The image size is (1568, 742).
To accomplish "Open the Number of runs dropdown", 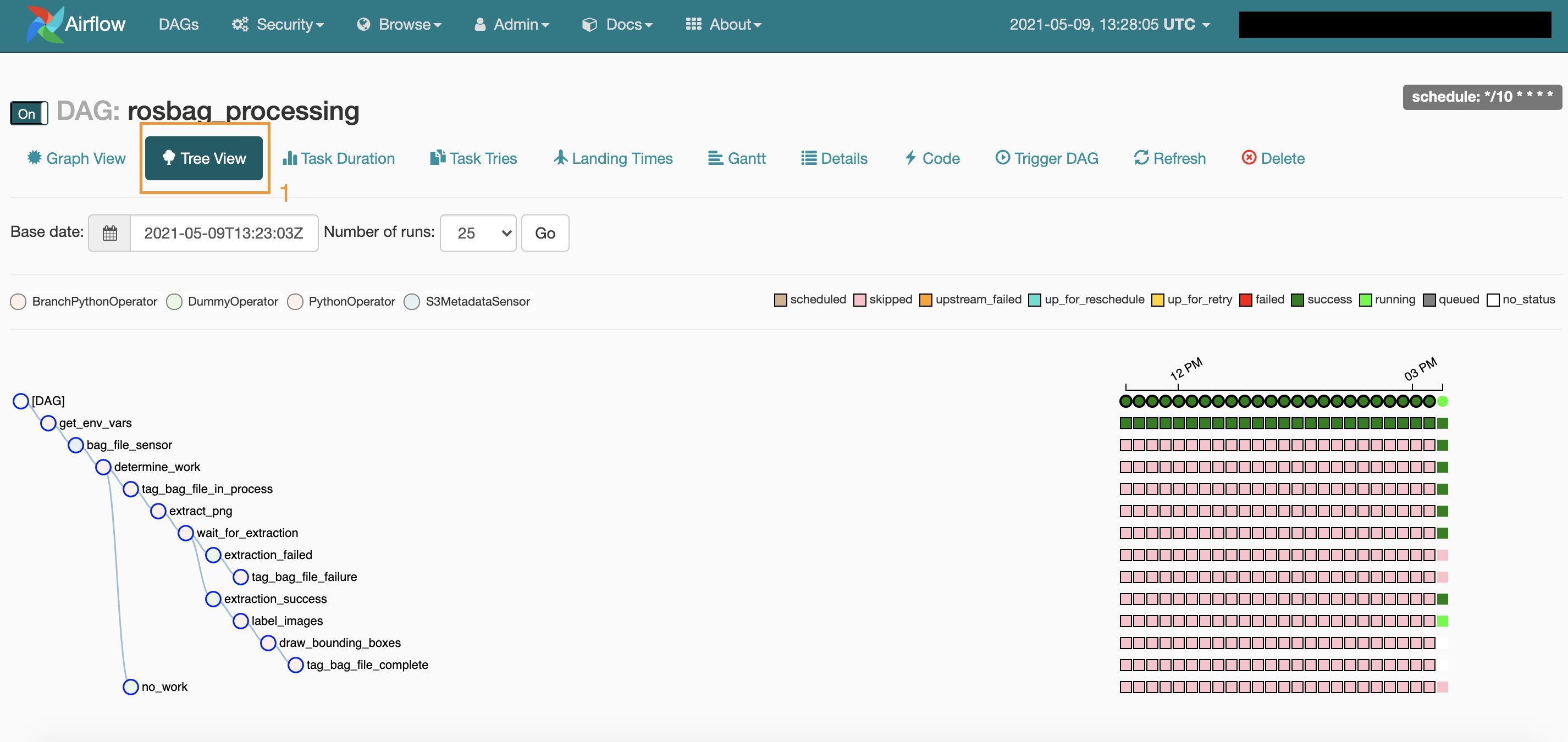I will coord(478,233).
